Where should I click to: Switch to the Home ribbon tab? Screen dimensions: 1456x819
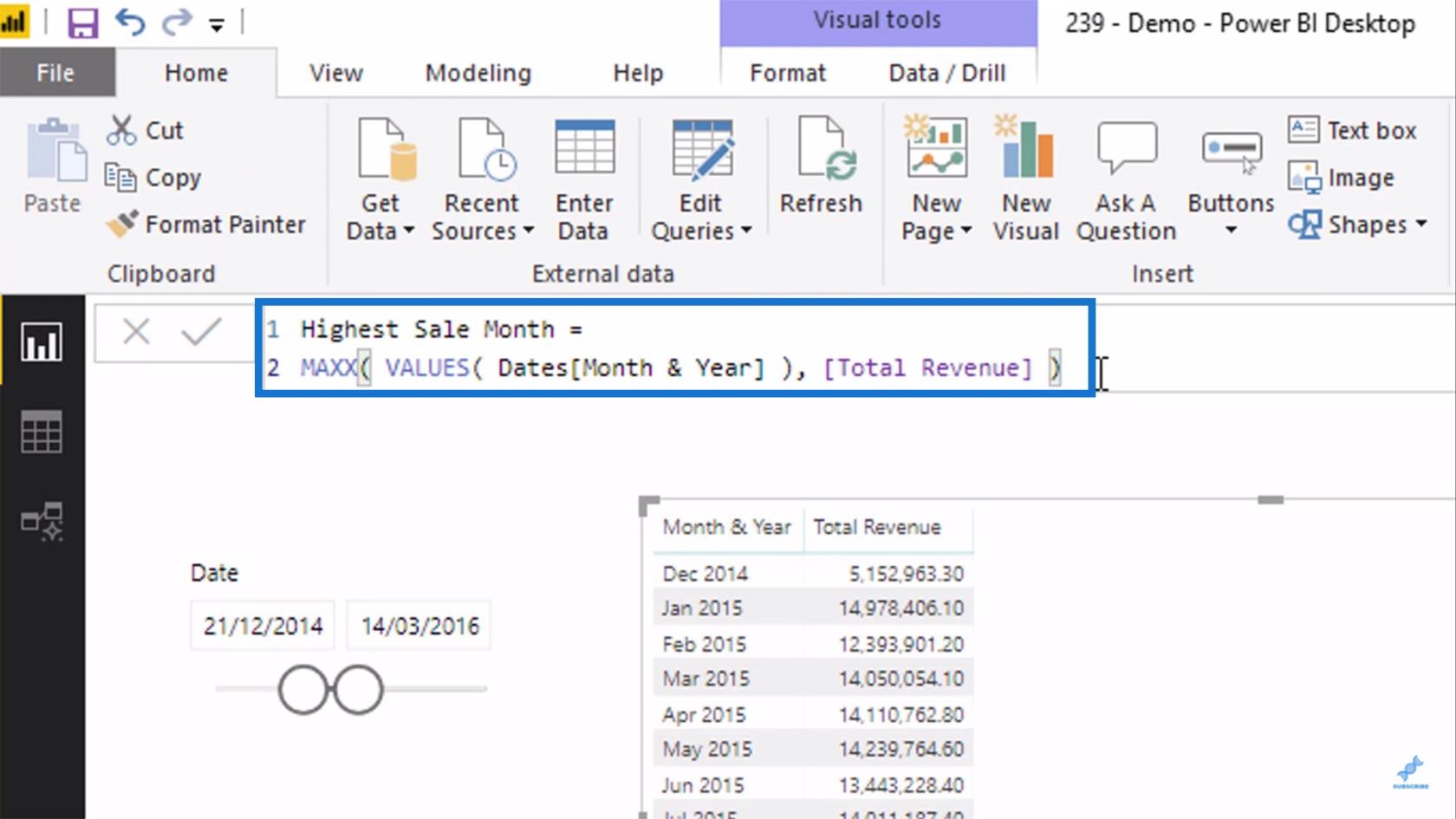197,73
